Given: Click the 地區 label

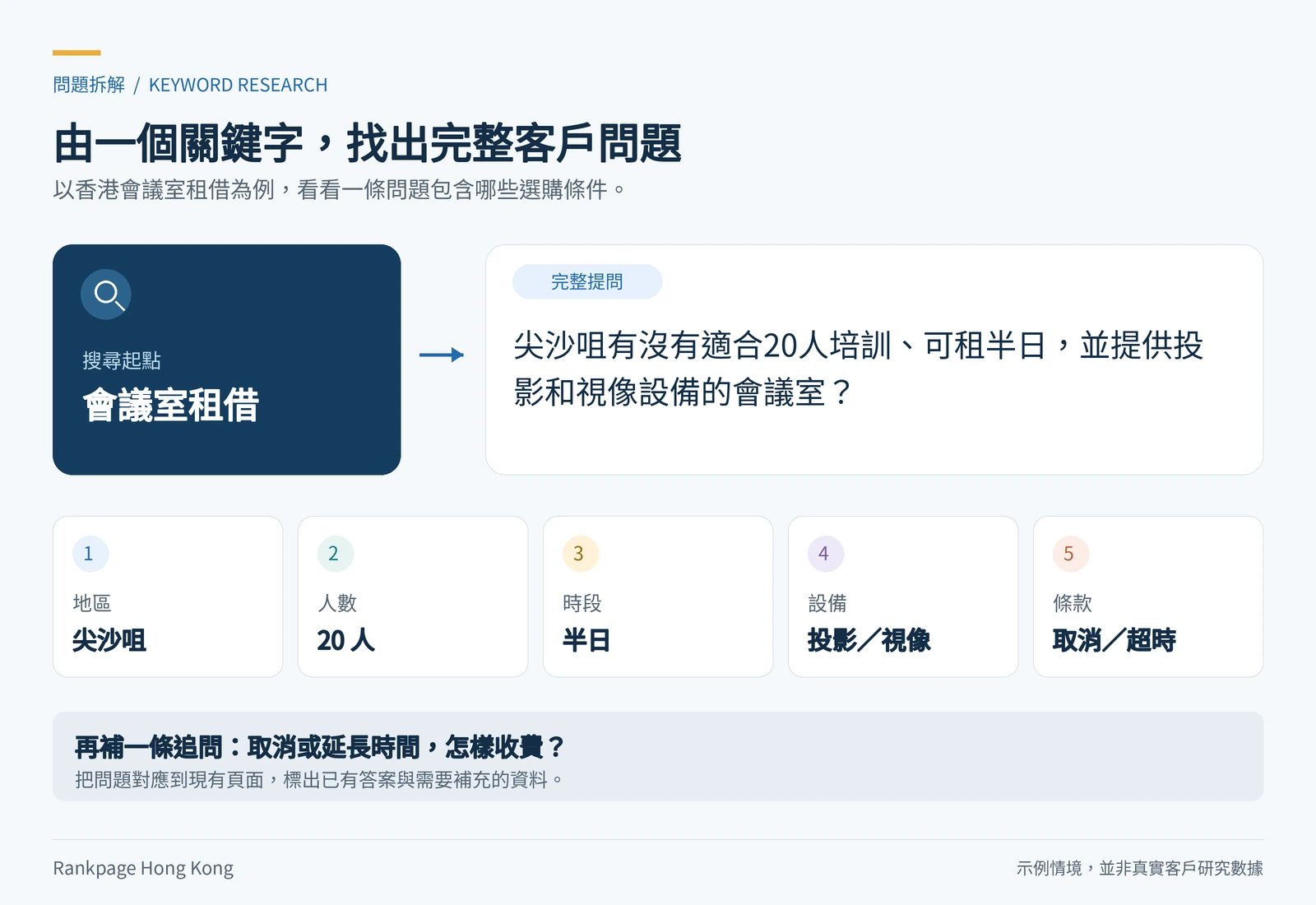Looking at the screenshot, I should [x=92, y=603].
